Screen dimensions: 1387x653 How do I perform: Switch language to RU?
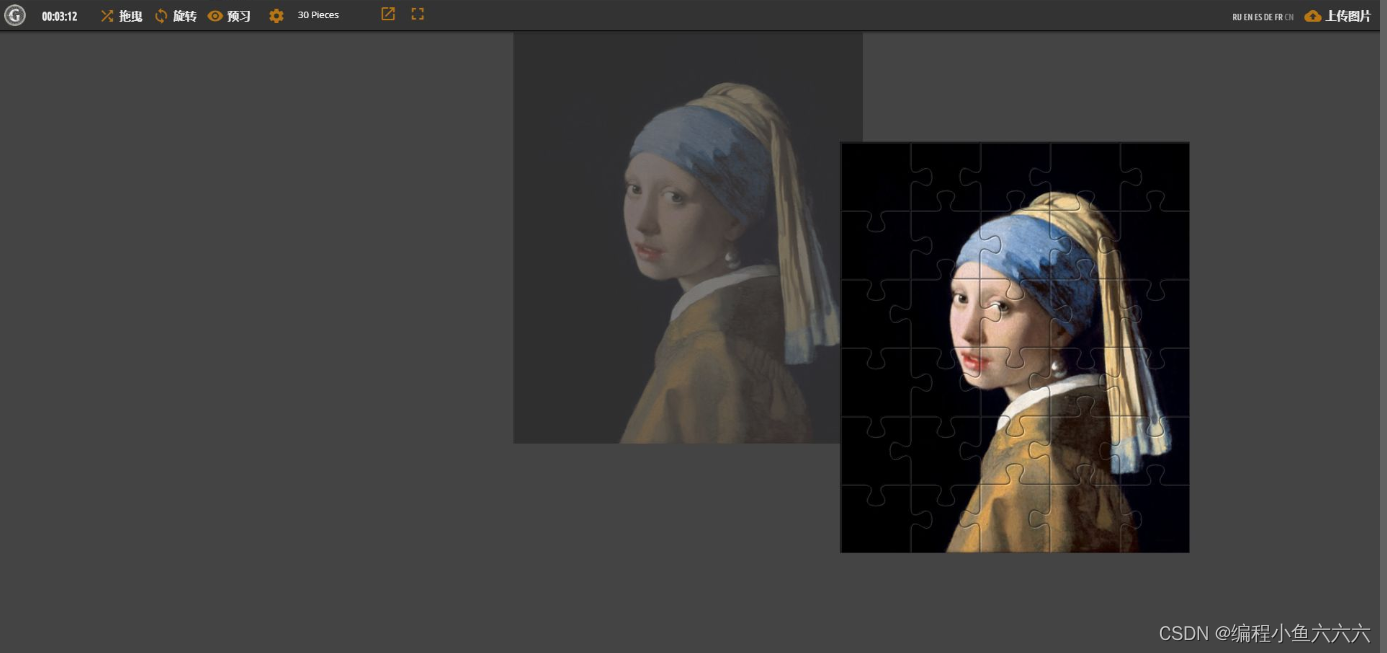click(1237, 17)
